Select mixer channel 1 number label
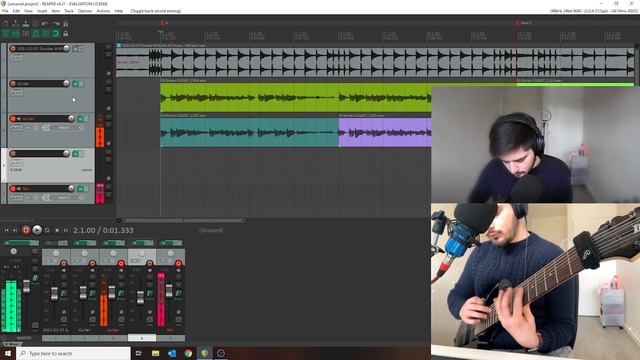This screenshot has width=640, height=360. pos(56,338)
